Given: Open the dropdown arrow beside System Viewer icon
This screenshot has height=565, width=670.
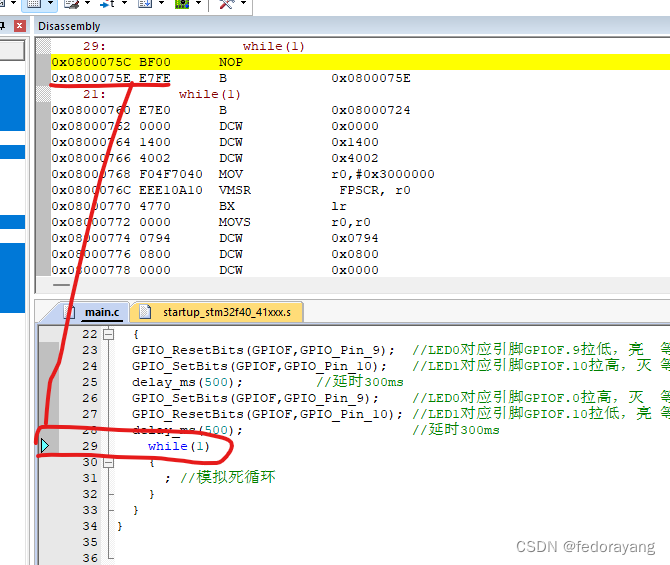Looking at the screenshot, I should (198, 5).
